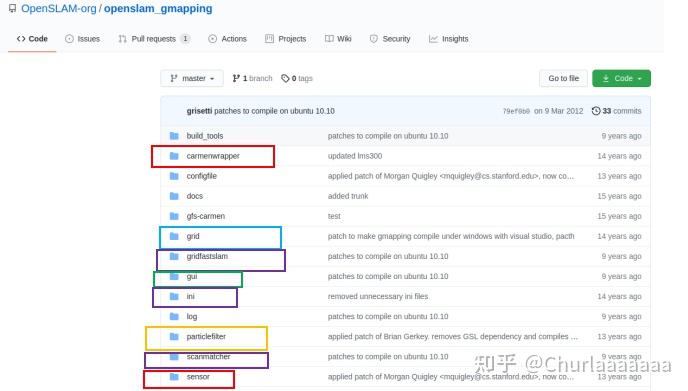688x391 pixels.
Task: Click the gfs-carmen folder icon
Action: tap(174, 216)
